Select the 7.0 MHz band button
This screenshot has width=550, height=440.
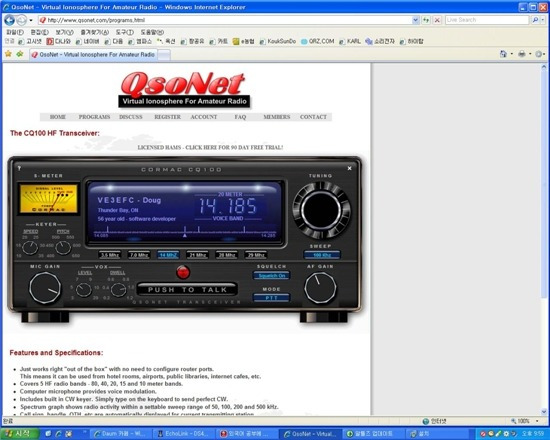[x=139, y=255]
